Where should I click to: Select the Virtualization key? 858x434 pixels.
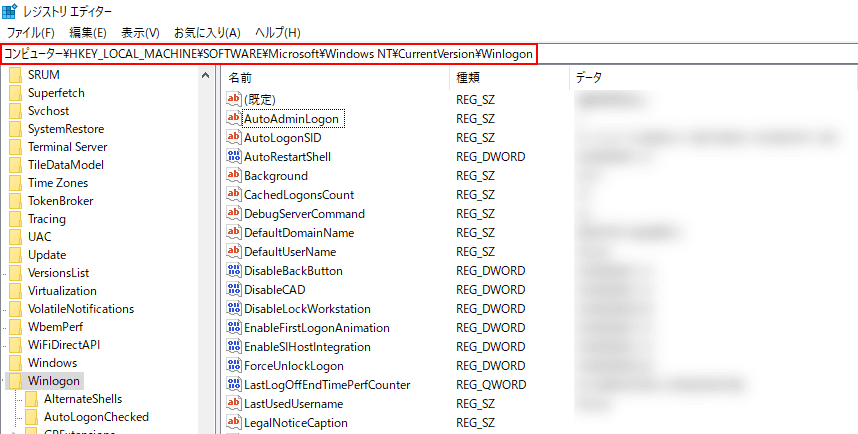tap(62, 291)
